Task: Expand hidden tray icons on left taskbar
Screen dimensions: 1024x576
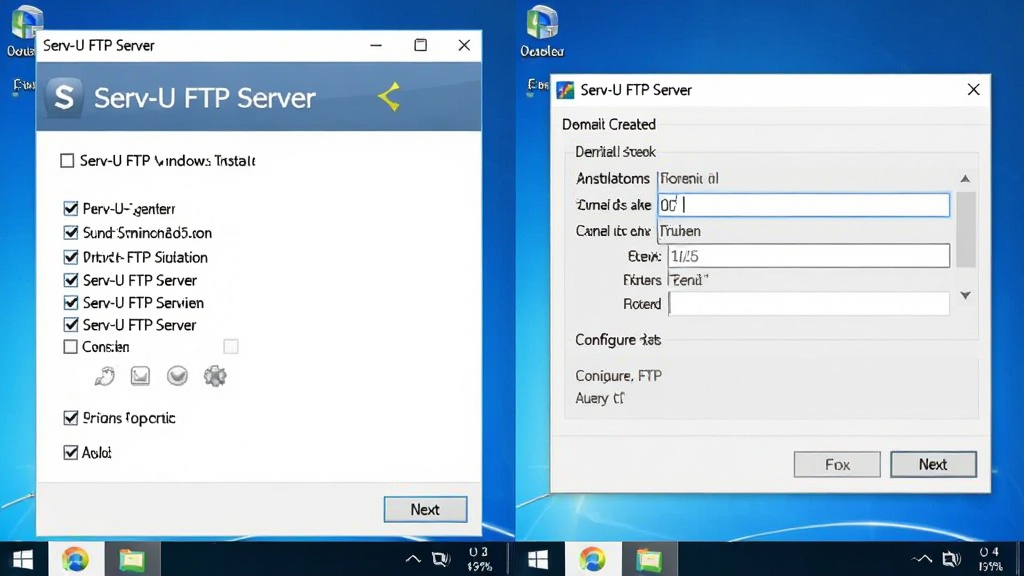Action: pyautogui.click(x=413, y=559)
